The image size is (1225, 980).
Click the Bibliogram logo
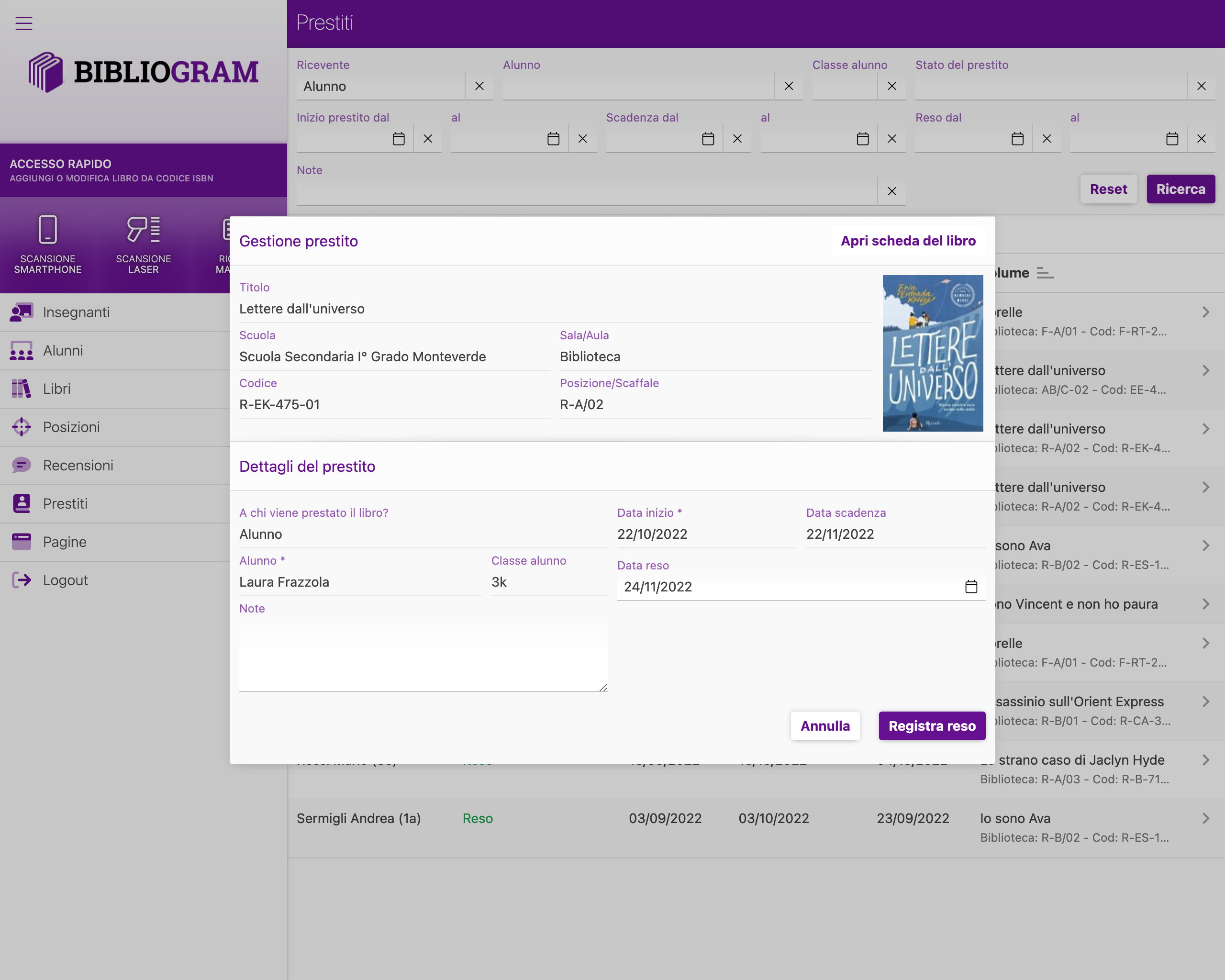pos(143,72)
